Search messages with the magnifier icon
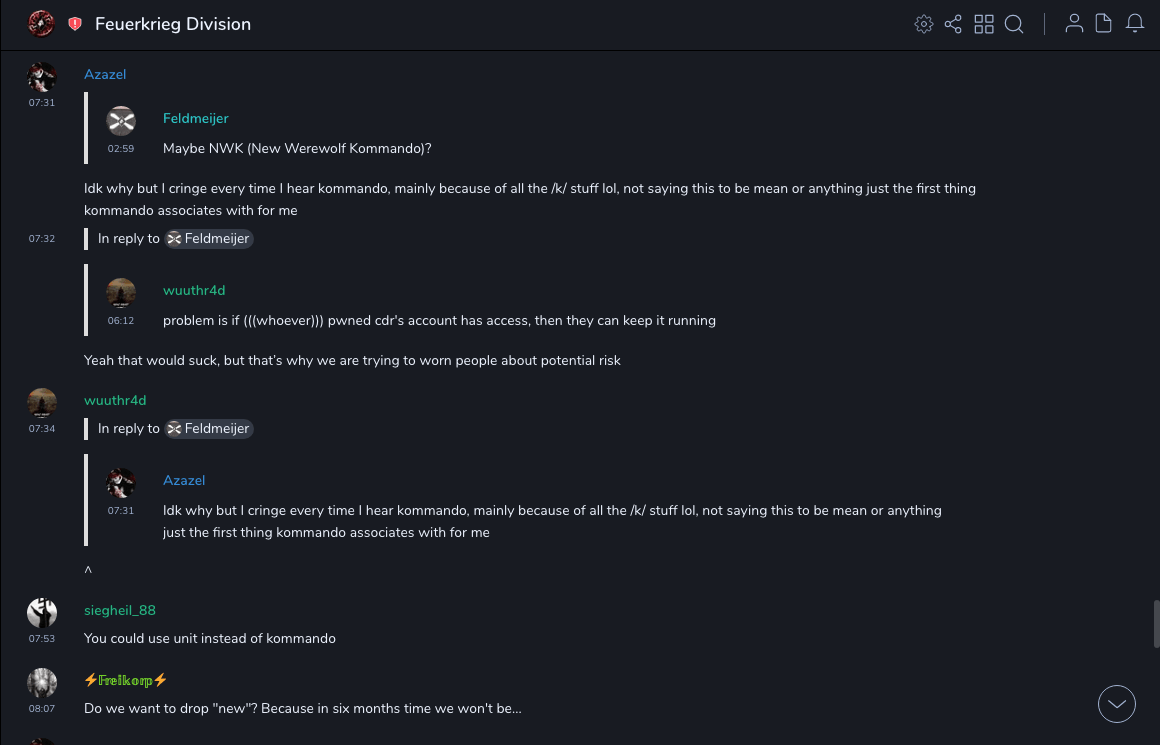This screenshot has width=1160, height=745. click(x=1014, y=24)
